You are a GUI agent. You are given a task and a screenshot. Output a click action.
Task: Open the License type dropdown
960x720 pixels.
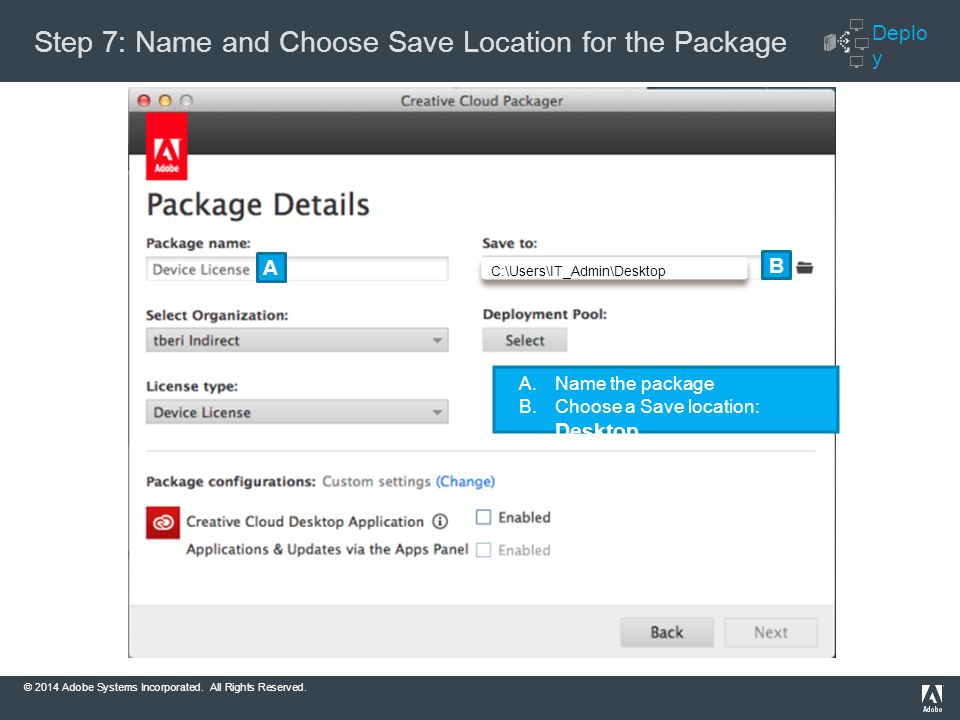pos(297,412)
